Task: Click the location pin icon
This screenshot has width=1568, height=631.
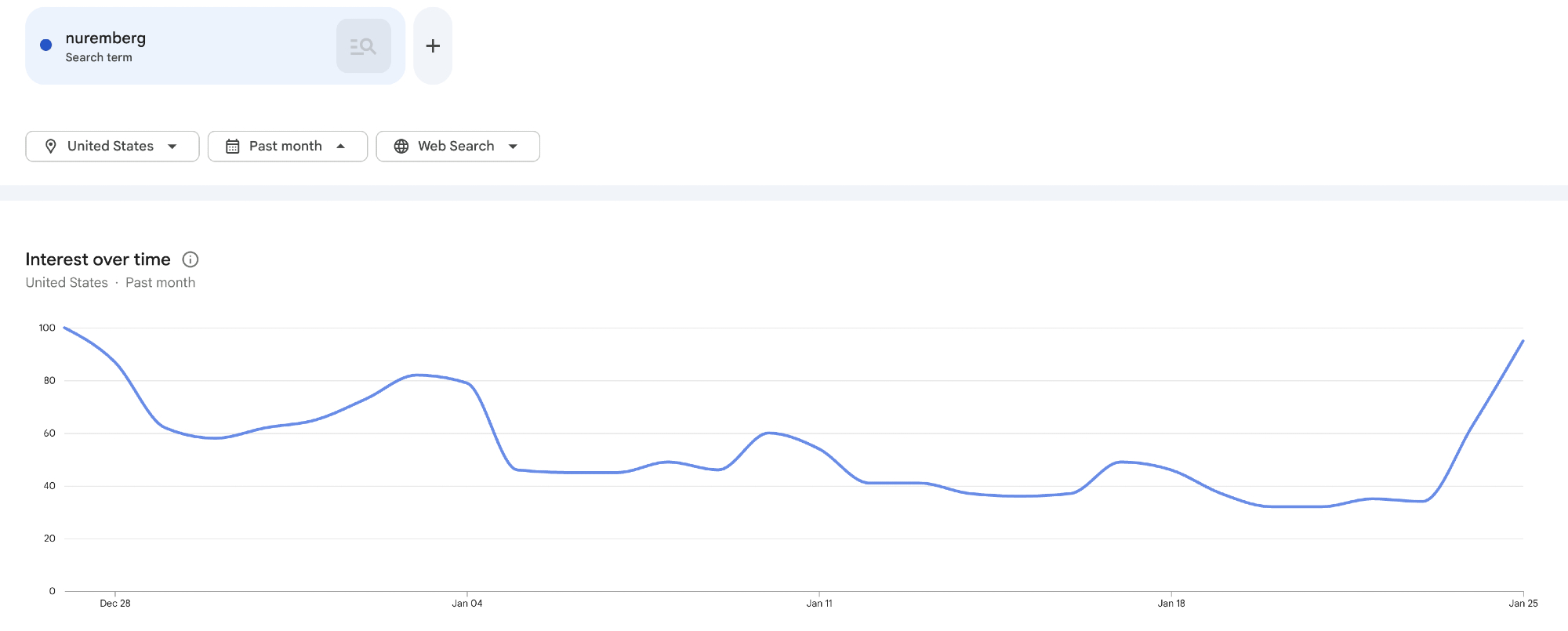Action: coord(51,147)
